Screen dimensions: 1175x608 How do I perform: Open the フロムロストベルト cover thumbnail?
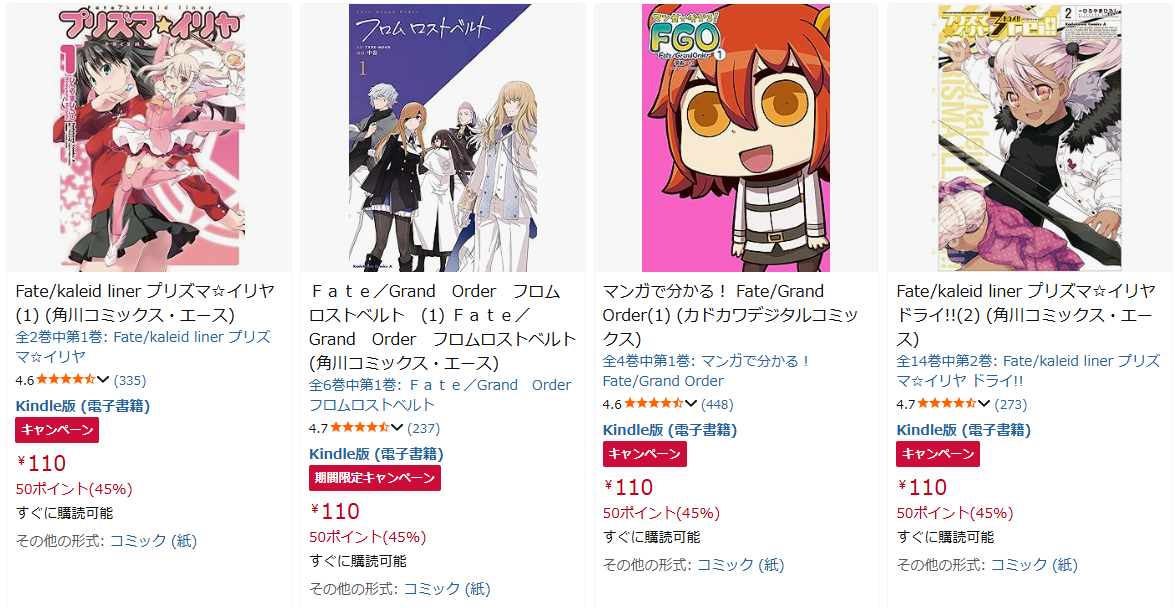coord(442,137)
